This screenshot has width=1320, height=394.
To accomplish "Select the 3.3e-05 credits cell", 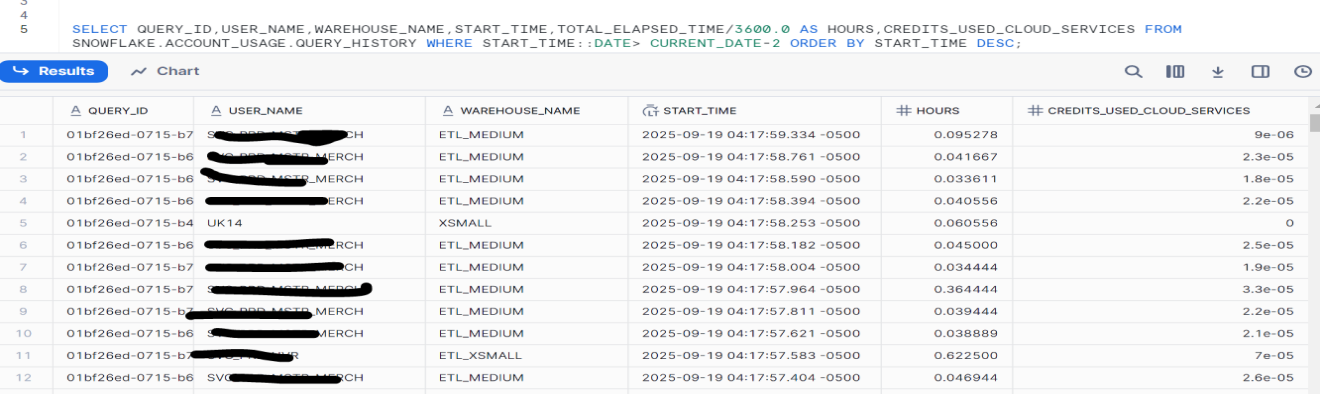I will click(1160, 289).
